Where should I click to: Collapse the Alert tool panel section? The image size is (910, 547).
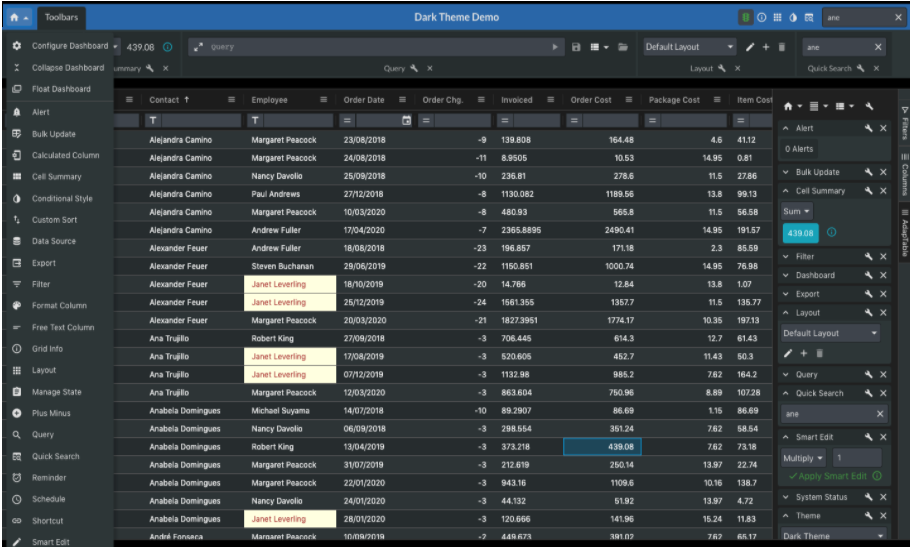[786, 128]
